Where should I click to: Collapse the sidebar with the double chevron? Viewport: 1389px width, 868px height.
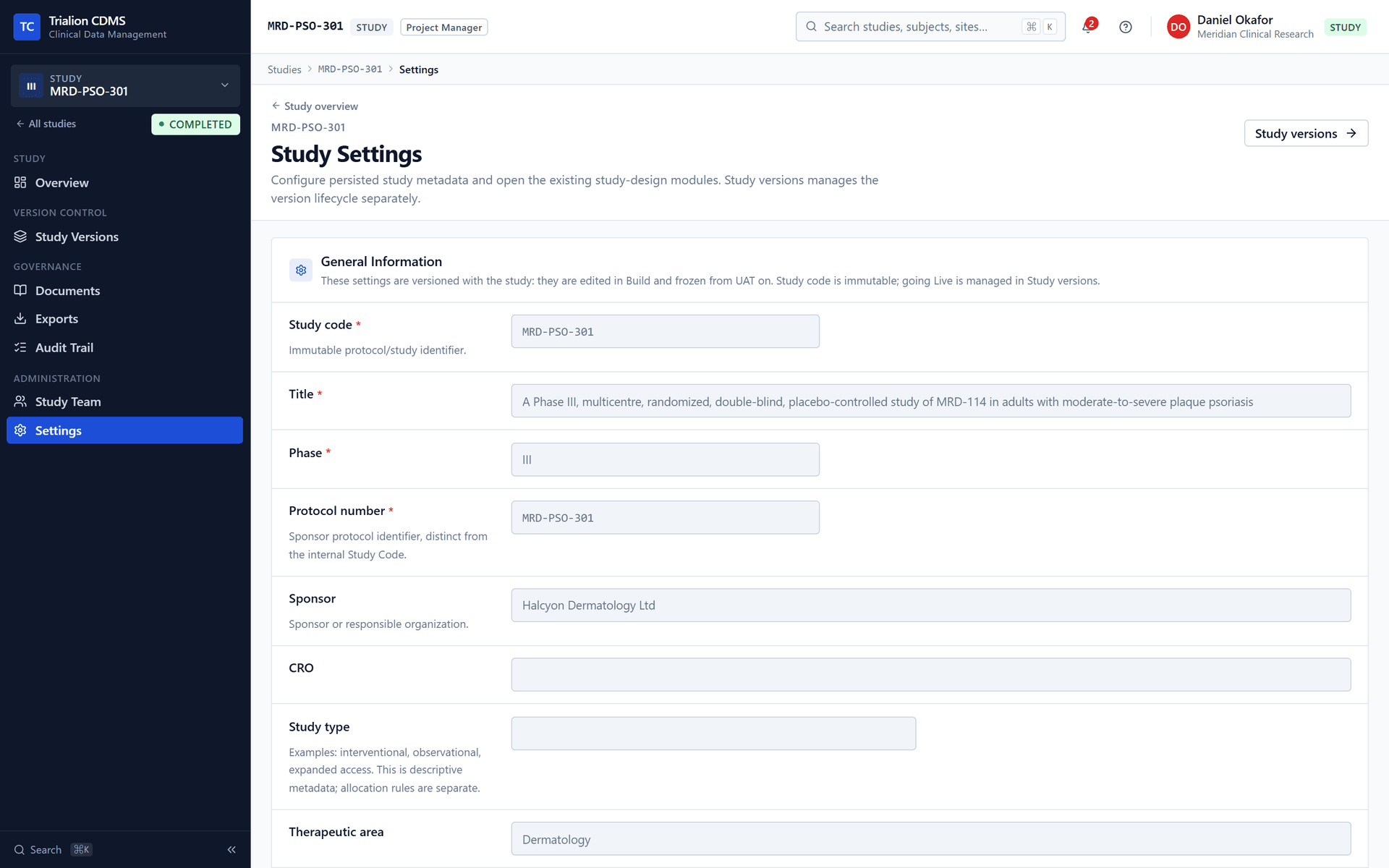pos(231,850)
